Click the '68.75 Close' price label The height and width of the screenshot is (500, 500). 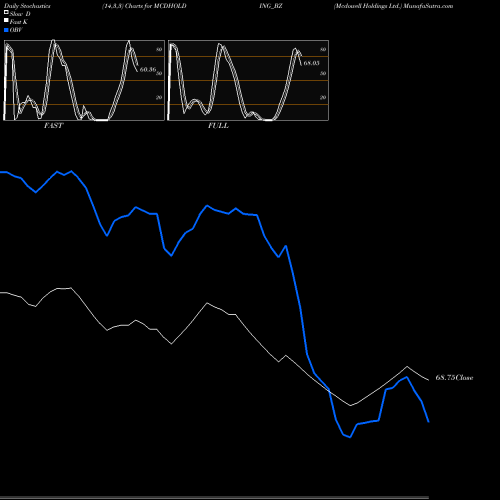tap(454, 378)
